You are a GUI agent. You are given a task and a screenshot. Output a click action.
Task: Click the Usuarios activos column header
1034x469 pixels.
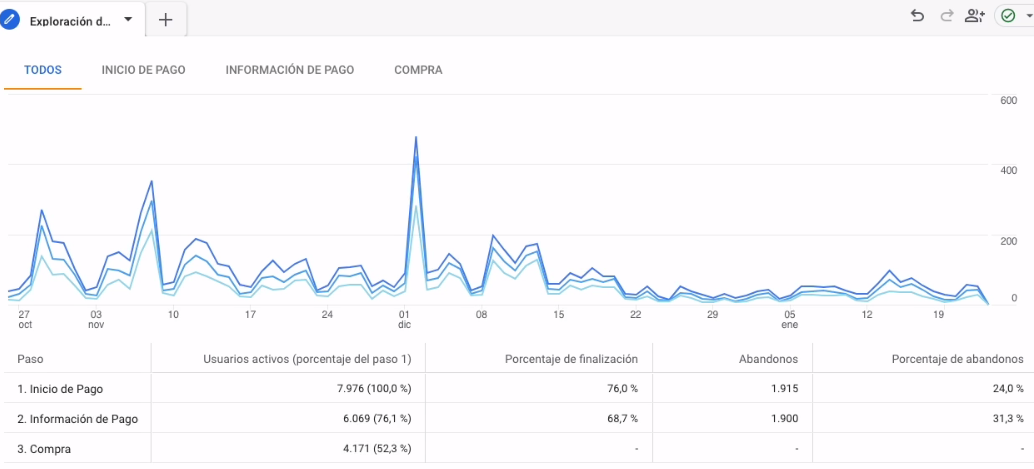tap(307, 360)
